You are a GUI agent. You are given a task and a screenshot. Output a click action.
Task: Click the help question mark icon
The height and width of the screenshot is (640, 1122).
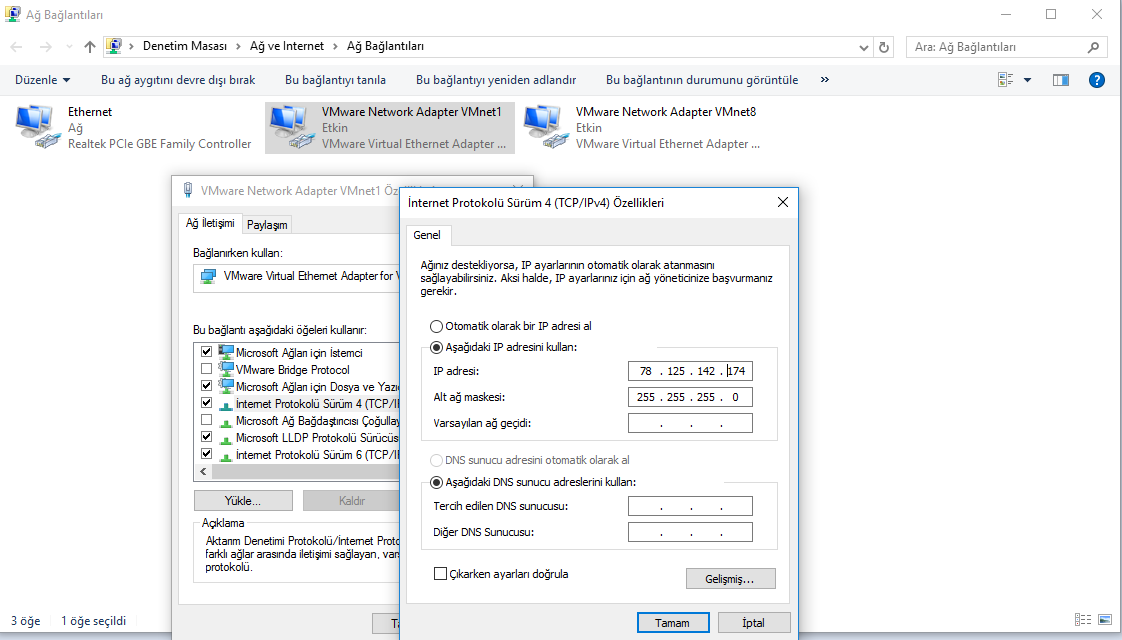pyautogui.click(x=1096, y=80)
